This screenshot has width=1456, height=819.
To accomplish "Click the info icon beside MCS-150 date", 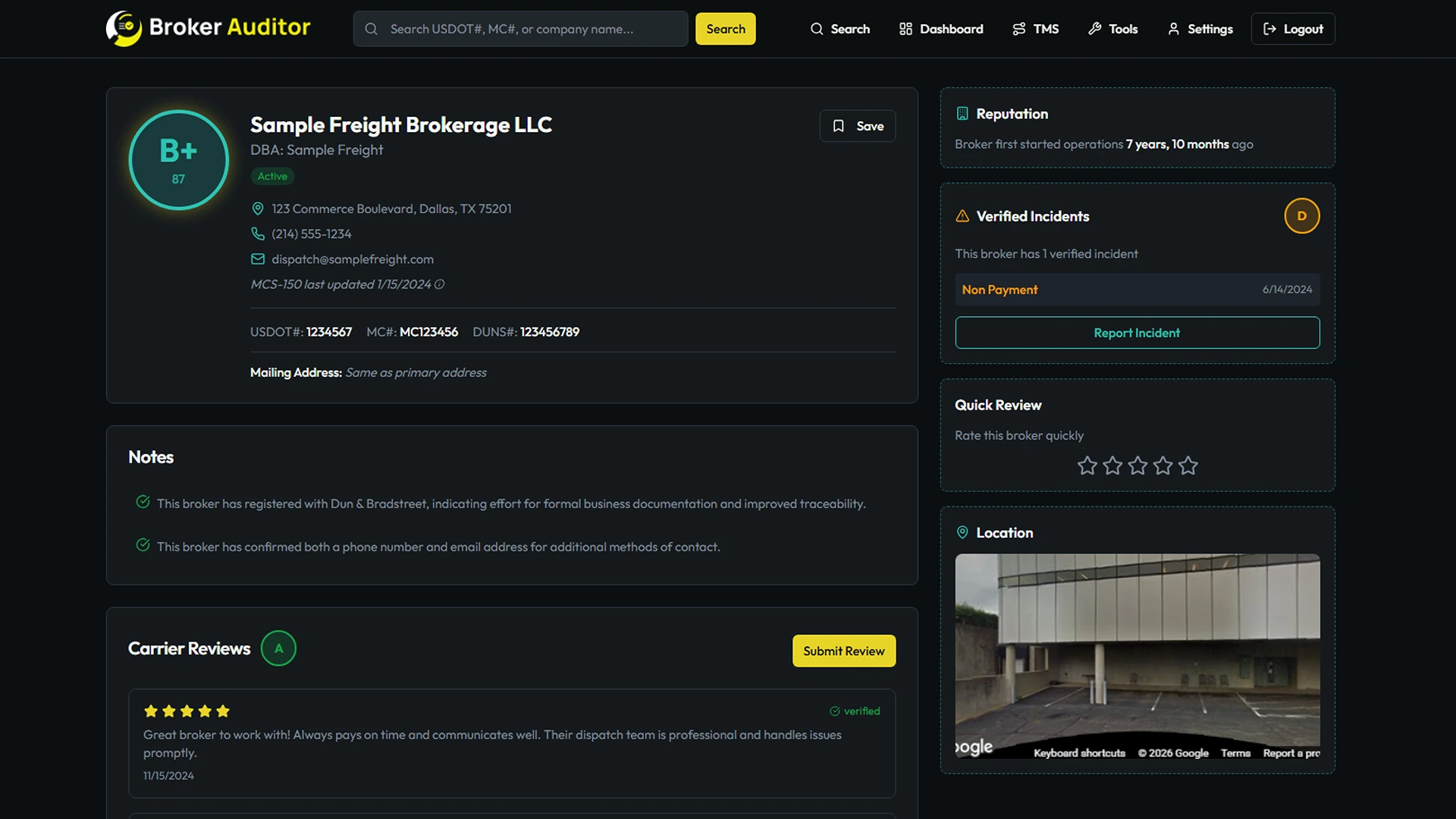I will point(439,284).
